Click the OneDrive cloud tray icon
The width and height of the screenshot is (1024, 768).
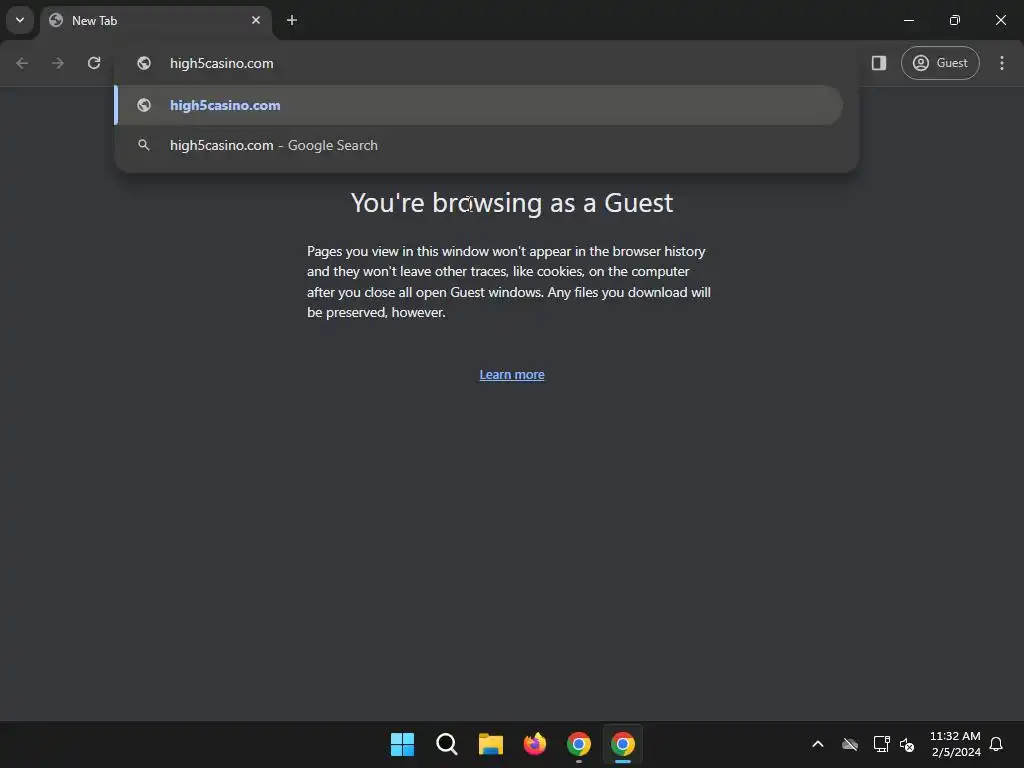[850, 744]
